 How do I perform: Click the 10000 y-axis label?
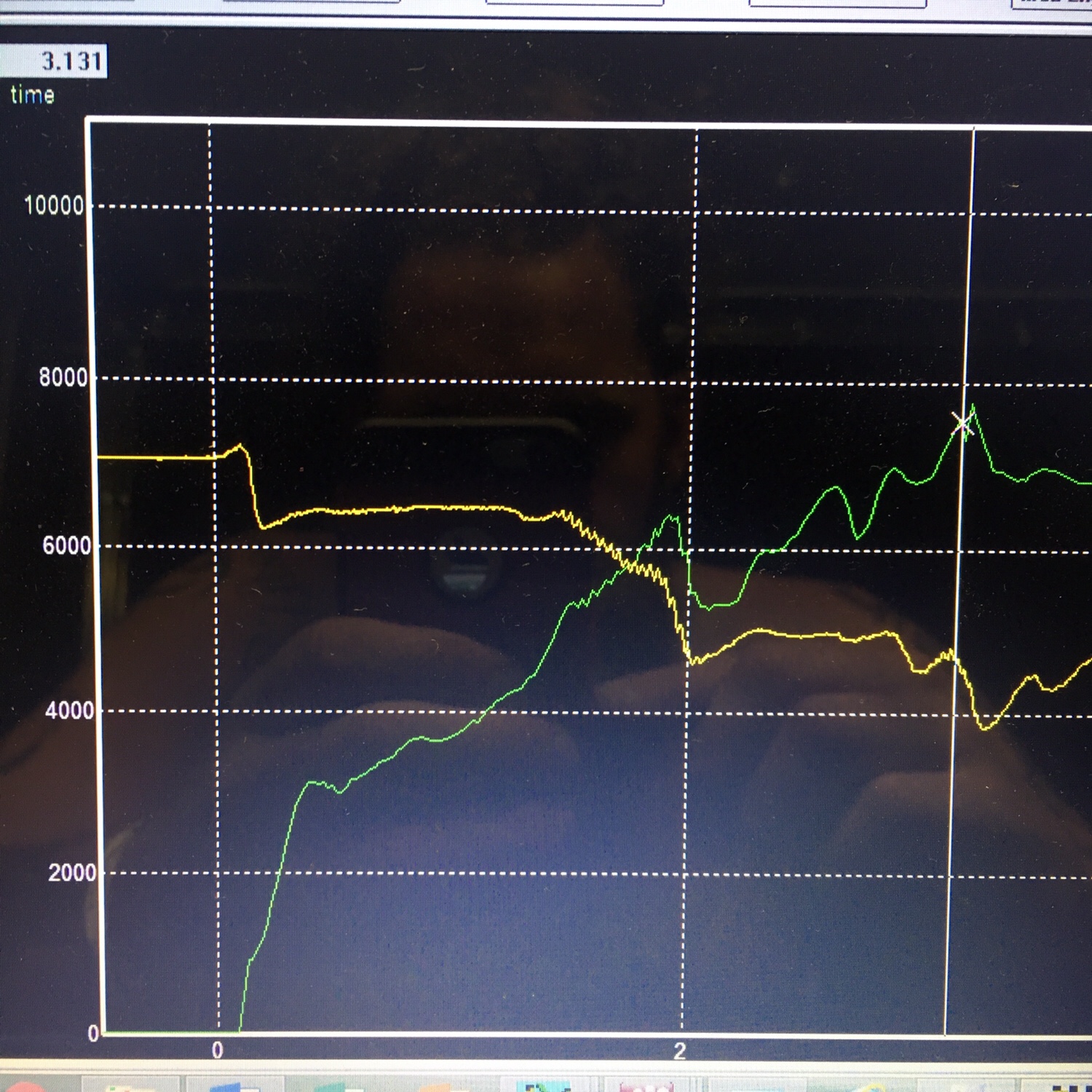coord(55,205)
